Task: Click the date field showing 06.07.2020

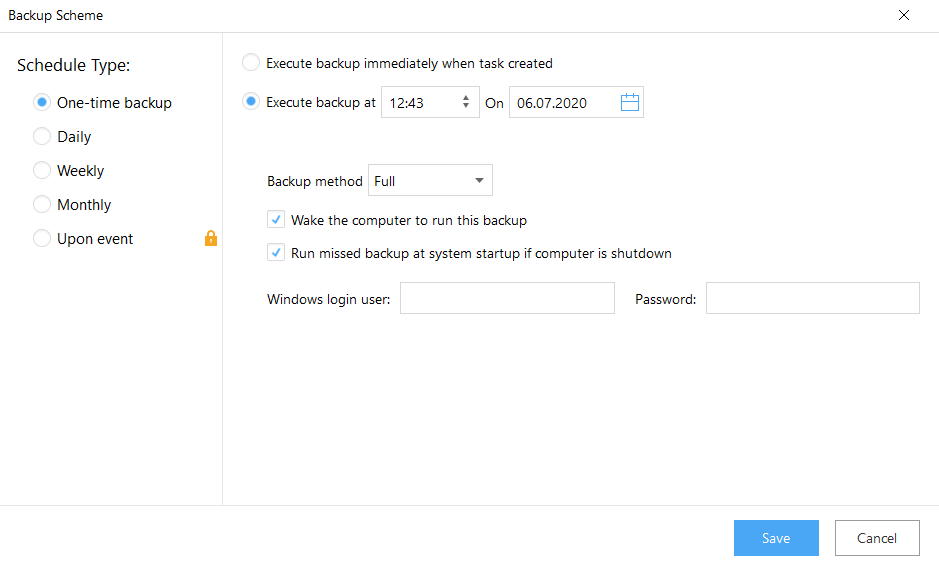Action: [x=562, y=102]
